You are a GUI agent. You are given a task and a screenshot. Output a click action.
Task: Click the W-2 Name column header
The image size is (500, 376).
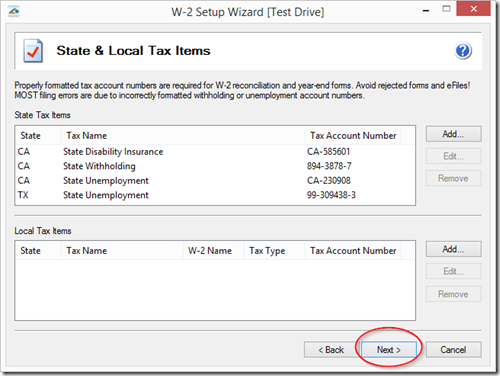pos(214,251)
